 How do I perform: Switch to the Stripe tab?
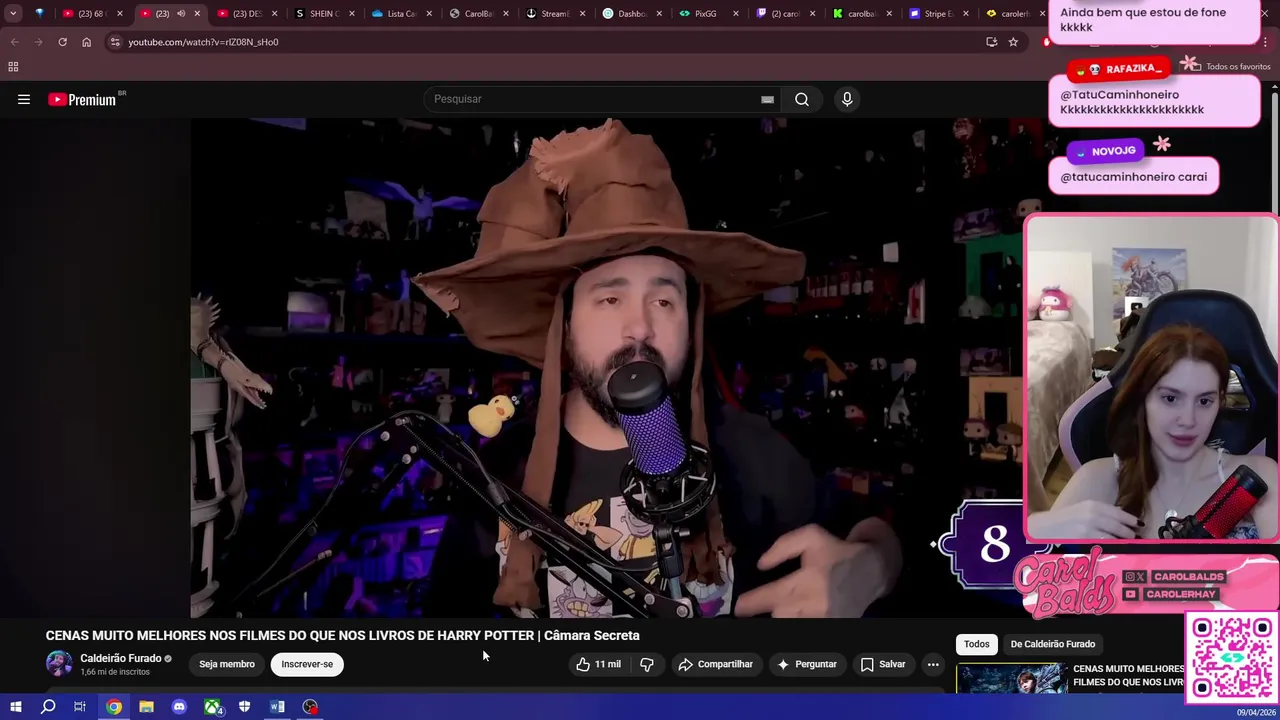[938, 14]
